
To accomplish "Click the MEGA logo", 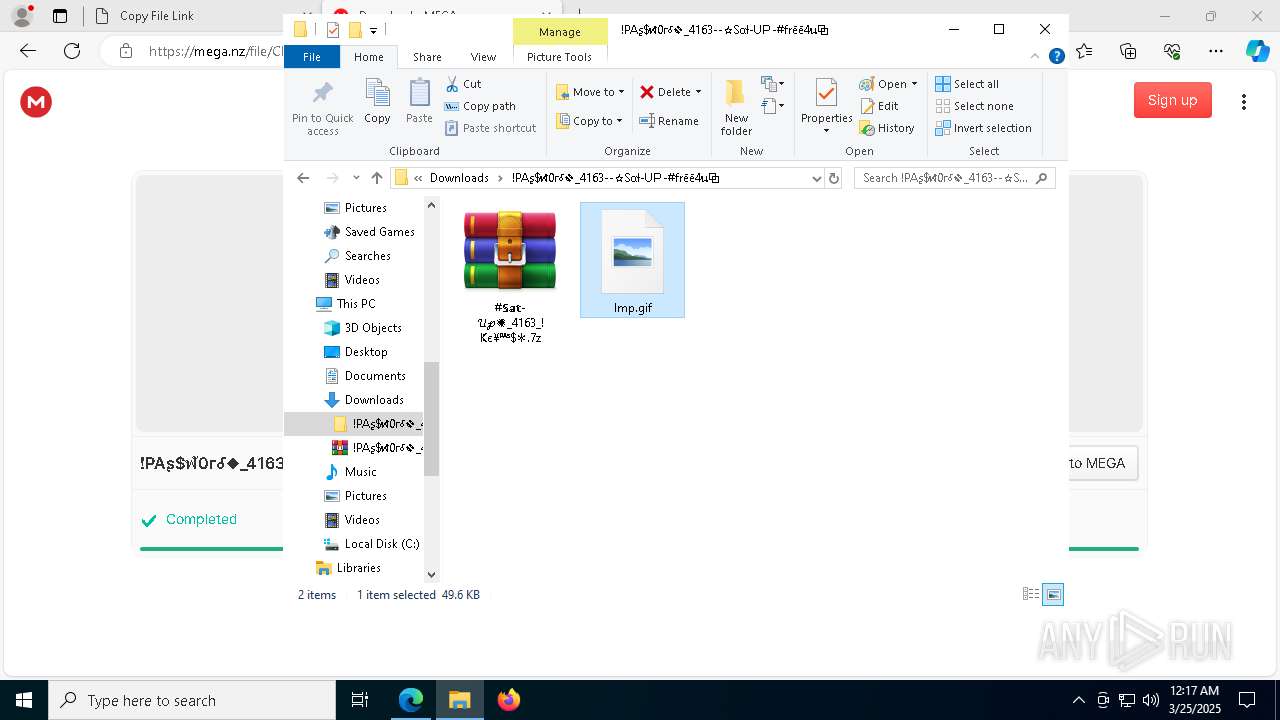I will pyautogui.click(x=36, y=101).
